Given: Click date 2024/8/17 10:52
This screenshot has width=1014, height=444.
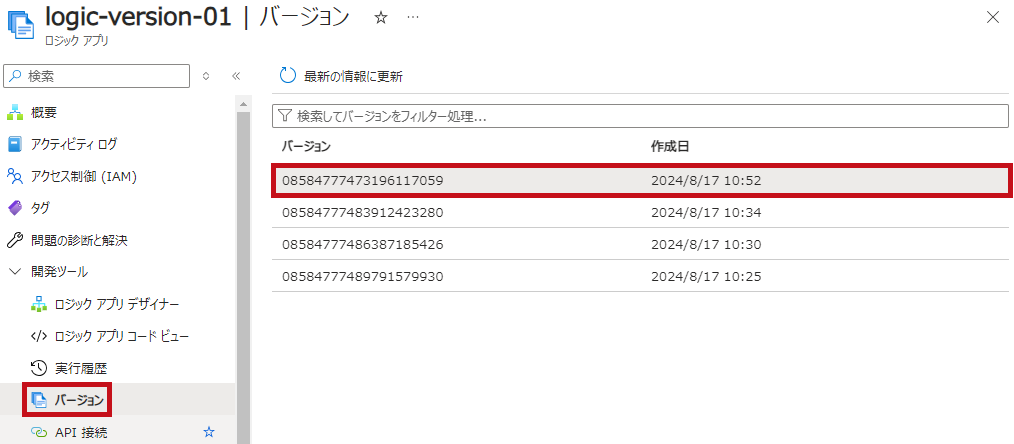Looking at the screenshot, I should (x=706, y=181).
